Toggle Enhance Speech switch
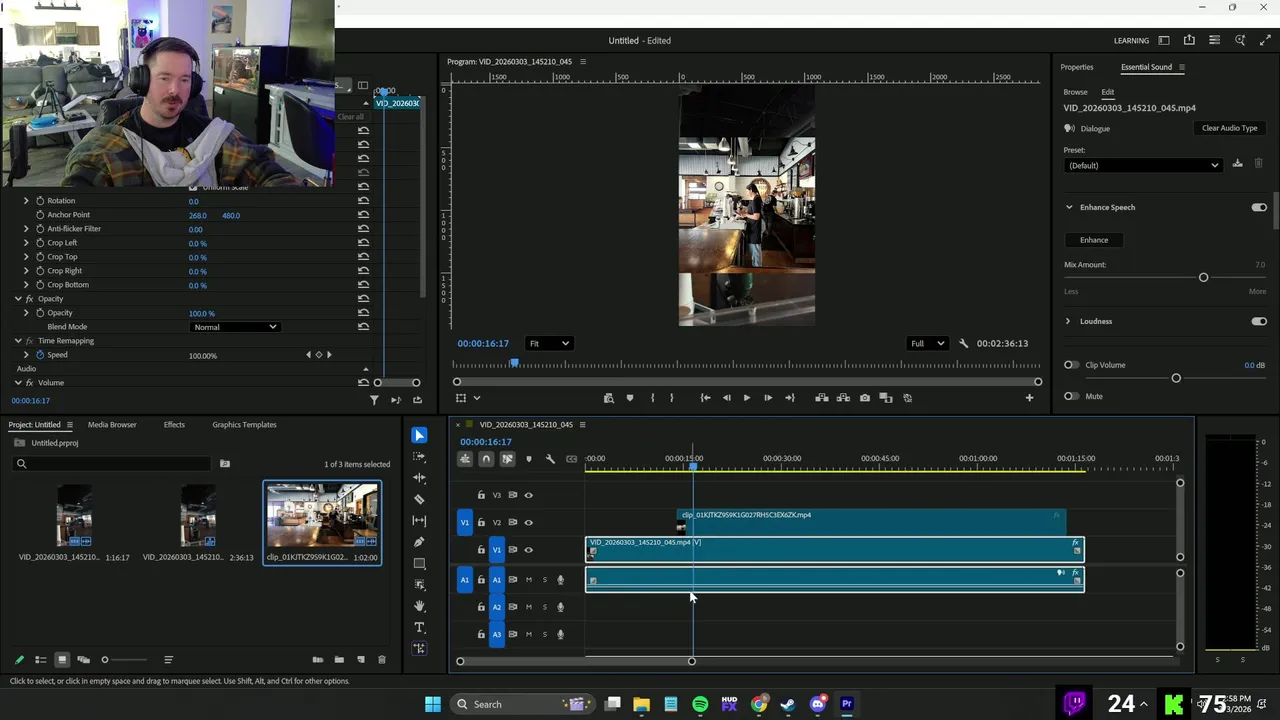The height and width of the screenshot is (720, 1280). click(x=1258, y=207)
